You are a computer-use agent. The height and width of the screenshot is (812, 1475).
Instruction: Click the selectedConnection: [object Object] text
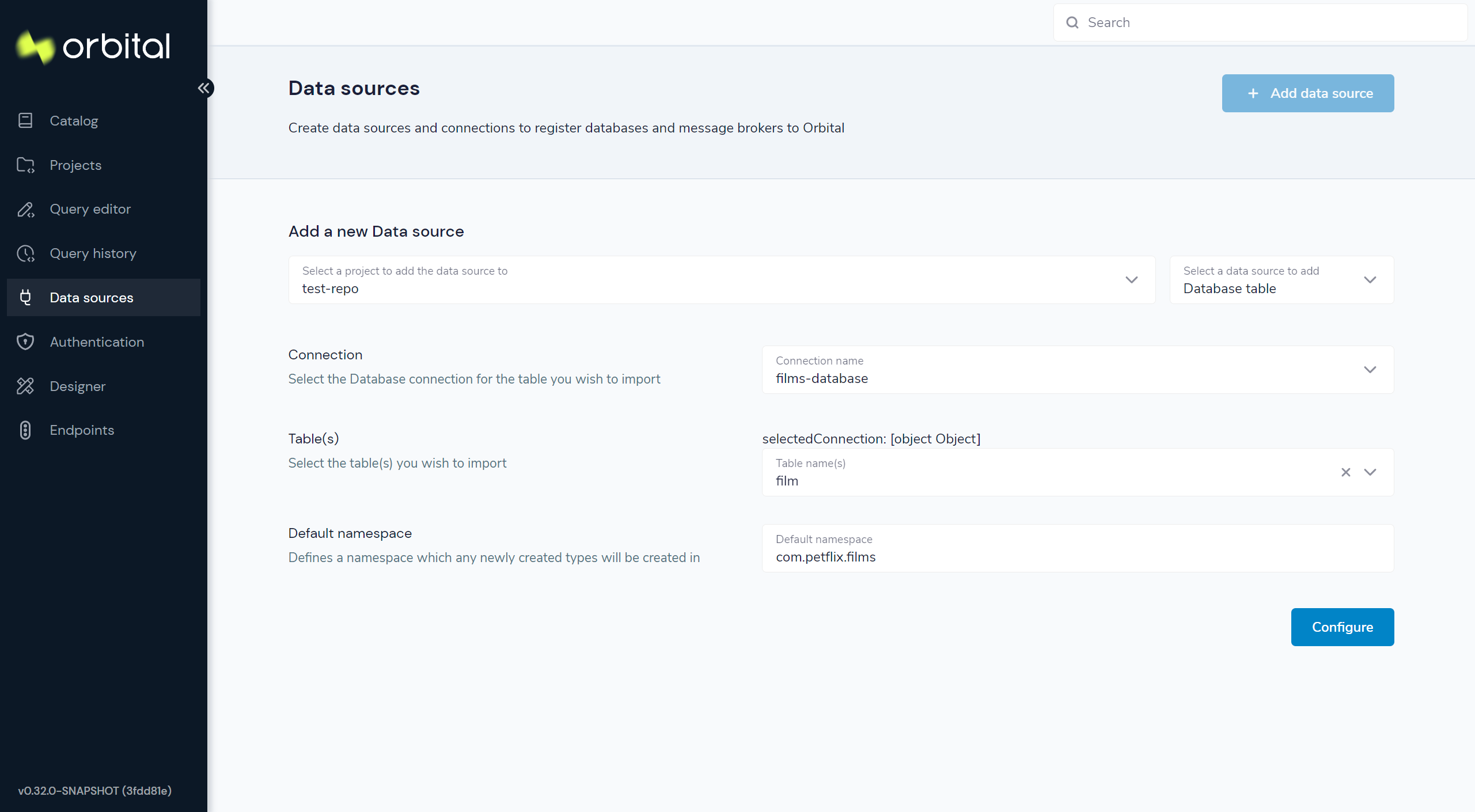pos(871,439)
